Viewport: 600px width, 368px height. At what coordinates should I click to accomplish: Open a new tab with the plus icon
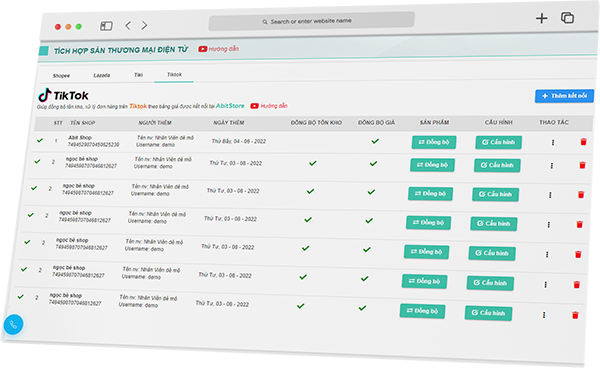tap(541, 18)
